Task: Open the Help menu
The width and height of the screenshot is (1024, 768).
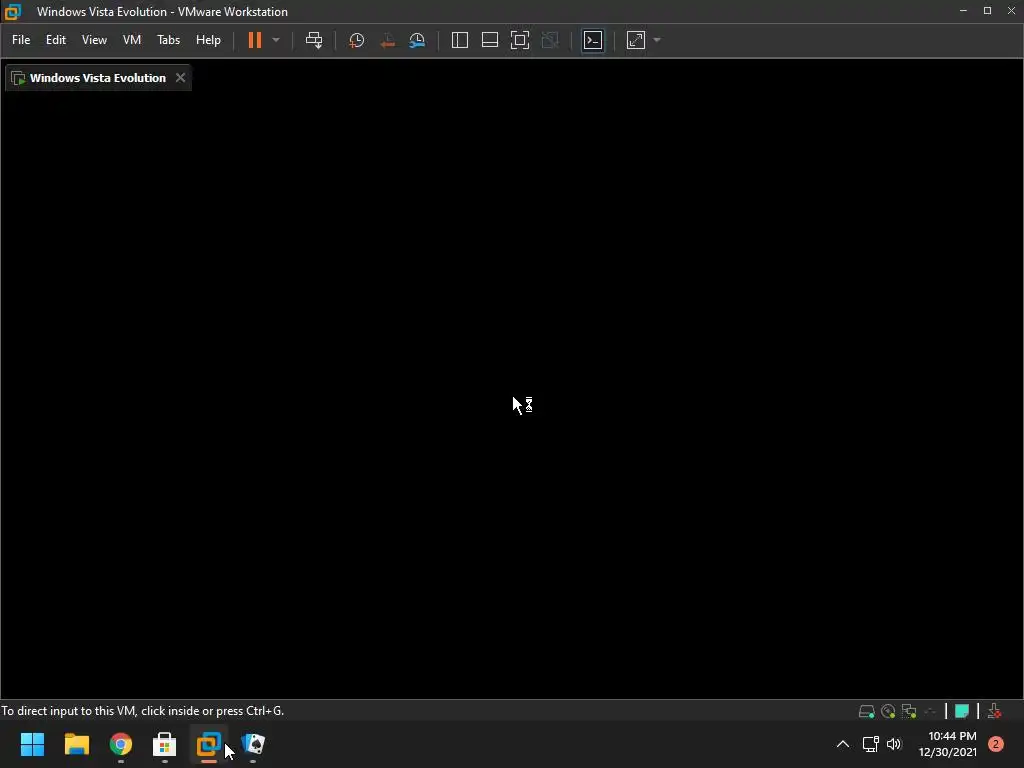Action: click(208, 40)
